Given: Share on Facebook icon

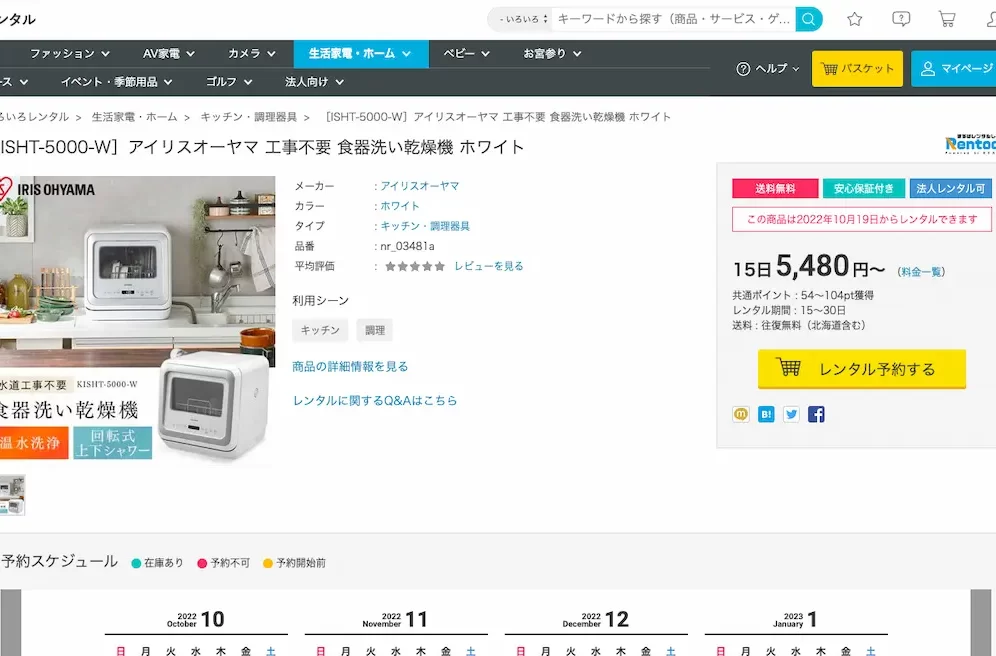Looking at the screenshot, I should [816, 415].
